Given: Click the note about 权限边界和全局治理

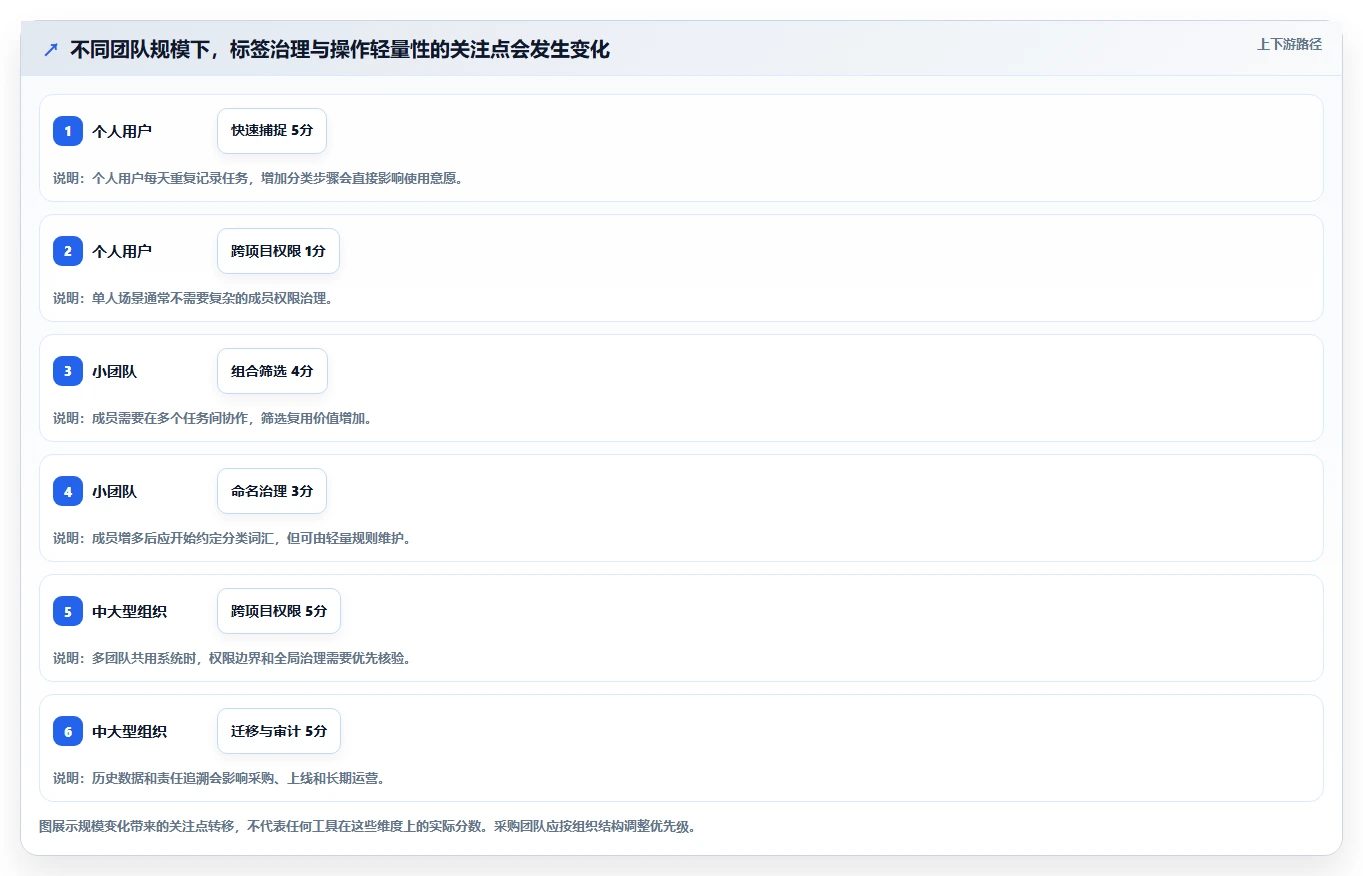Looking at the screenshot, I should [x=232, y=658].
